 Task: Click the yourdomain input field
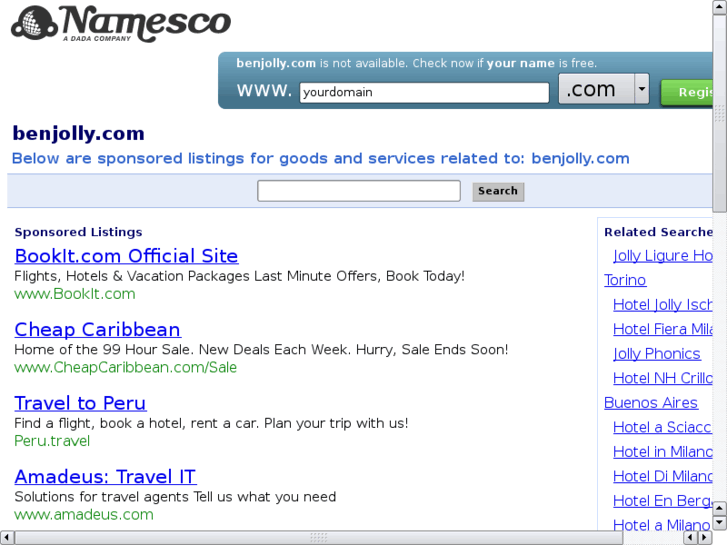[x=424, y=92]
